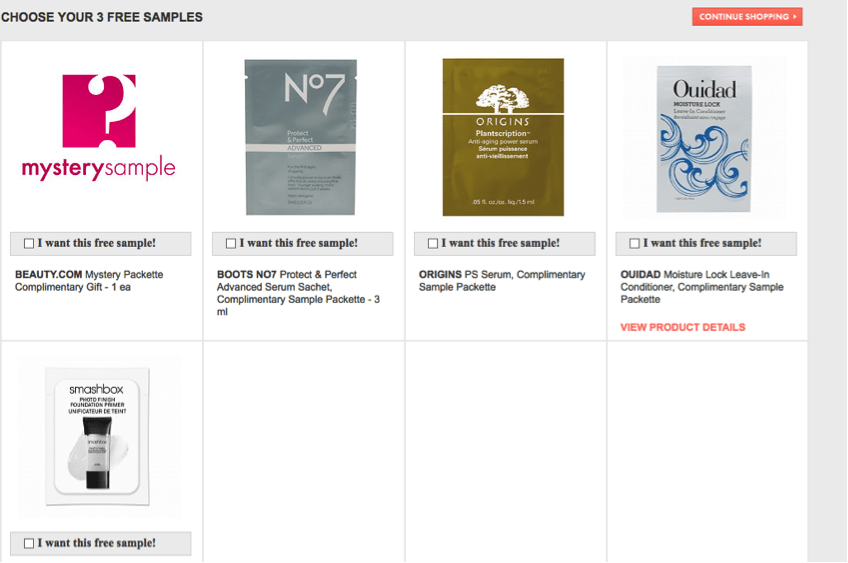Image resolution: width=848 pixels, height=563 pixels.
Task: Open the No7 Protect & Perfect sachet image
Action: [301, 137]
